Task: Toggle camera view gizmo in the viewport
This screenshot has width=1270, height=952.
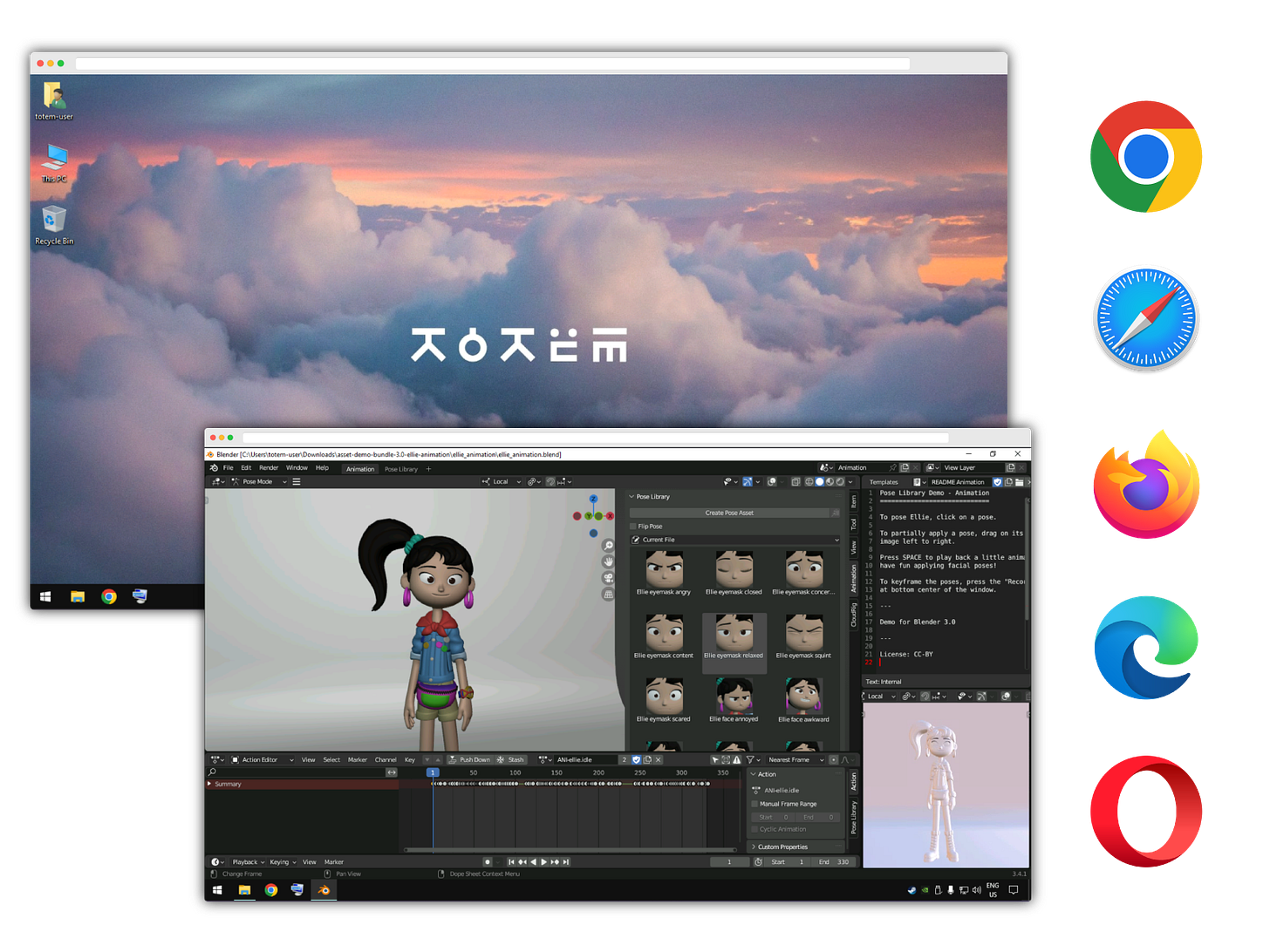Action: (x=608, y=578)
